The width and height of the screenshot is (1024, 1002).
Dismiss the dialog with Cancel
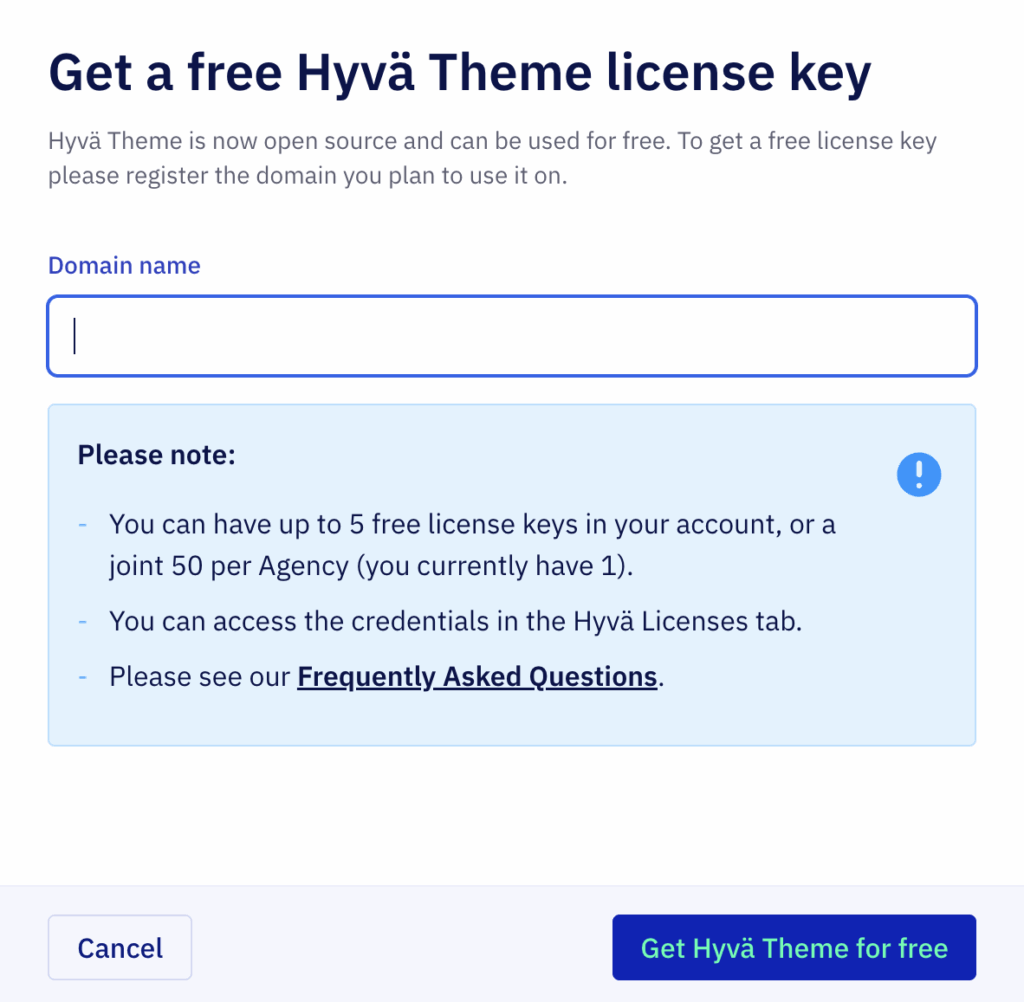coord(119,947)
